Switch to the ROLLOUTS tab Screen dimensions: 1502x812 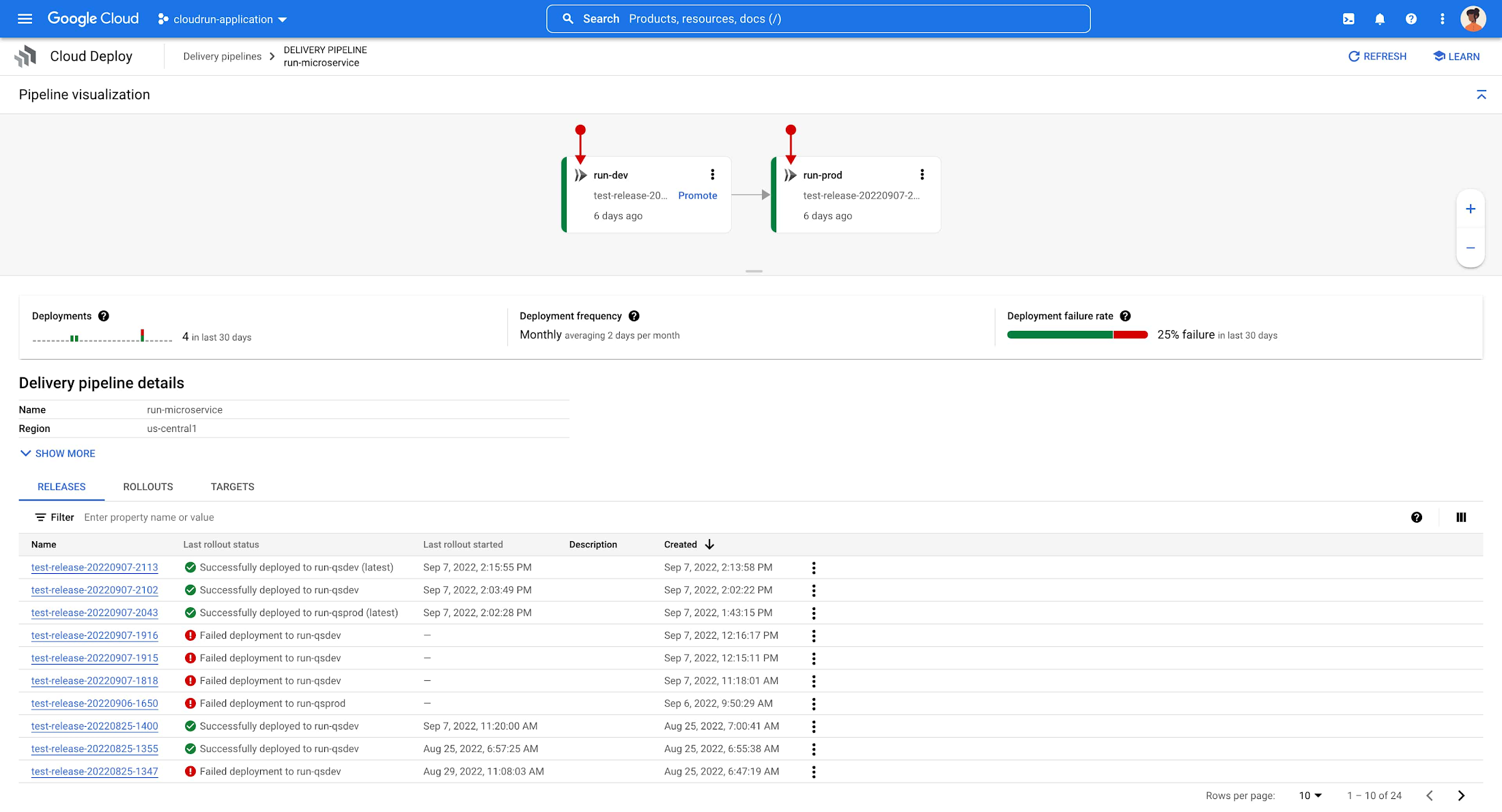(x=148, y=487)
